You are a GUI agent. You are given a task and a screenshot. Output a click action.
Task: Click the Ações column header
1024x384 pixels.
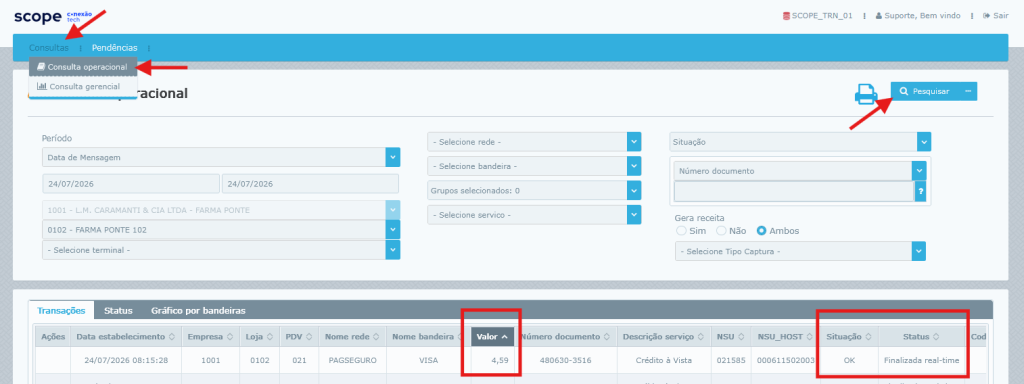click(52, 337)
